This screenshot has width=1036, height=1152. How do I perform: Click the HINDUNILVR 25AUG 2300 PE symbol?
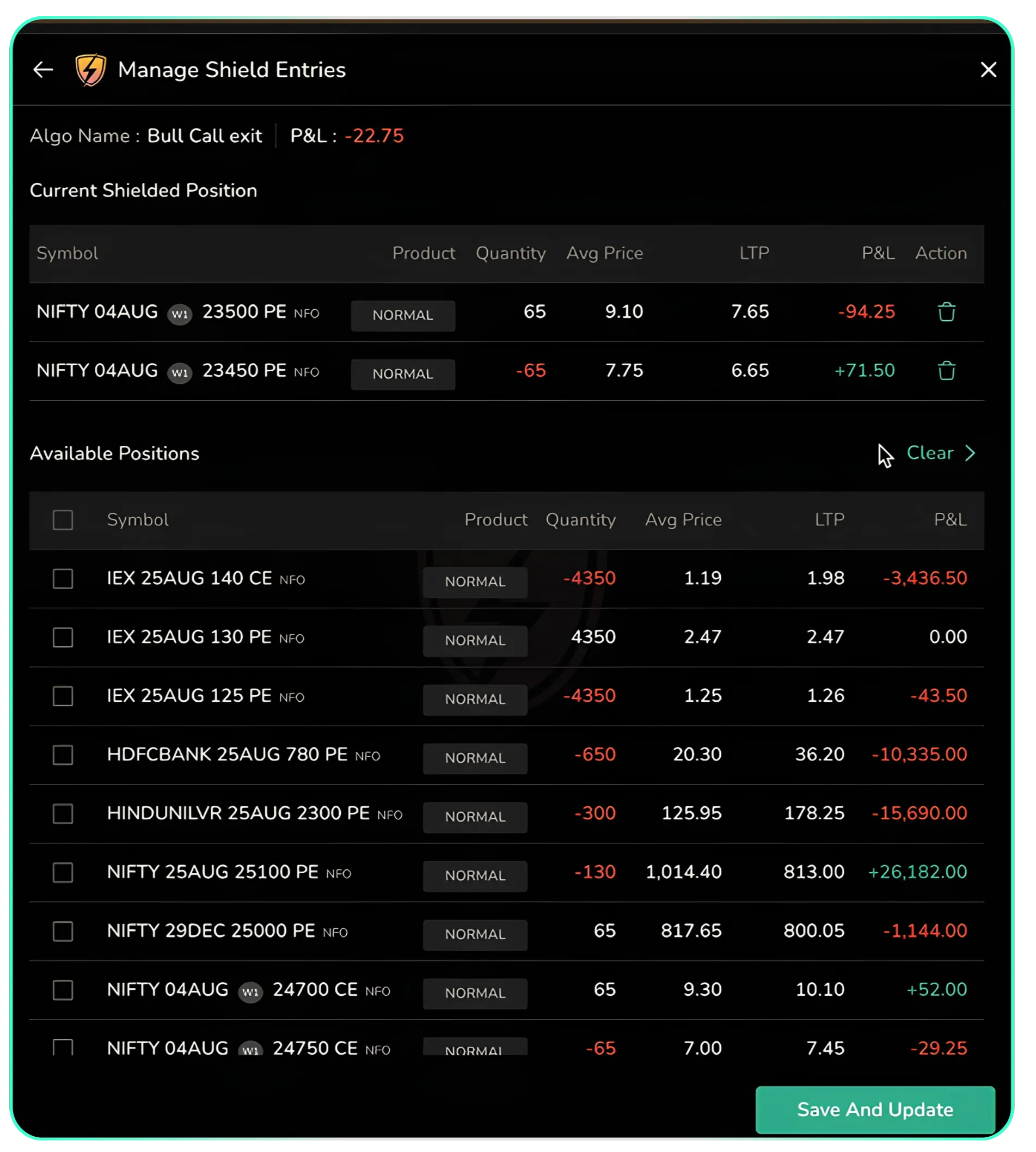coord(238,813)
